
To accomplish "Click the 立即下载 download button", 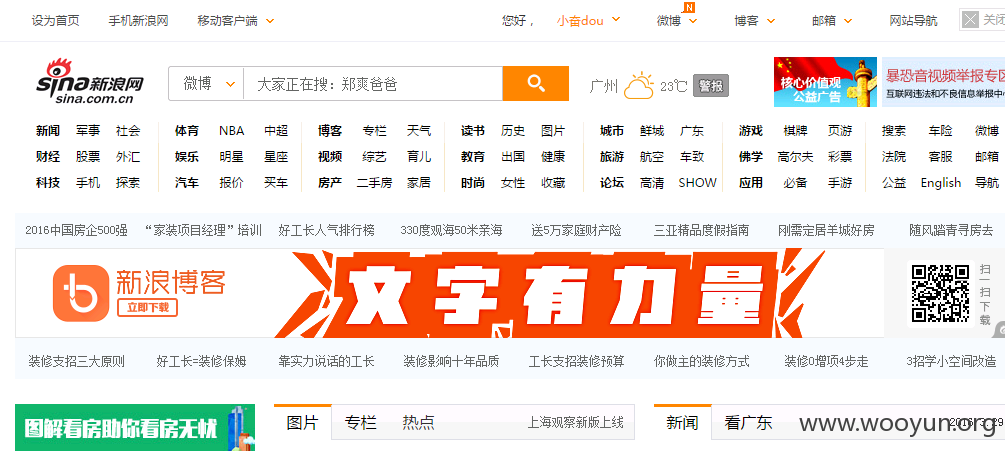I will (x=147, y=308).
